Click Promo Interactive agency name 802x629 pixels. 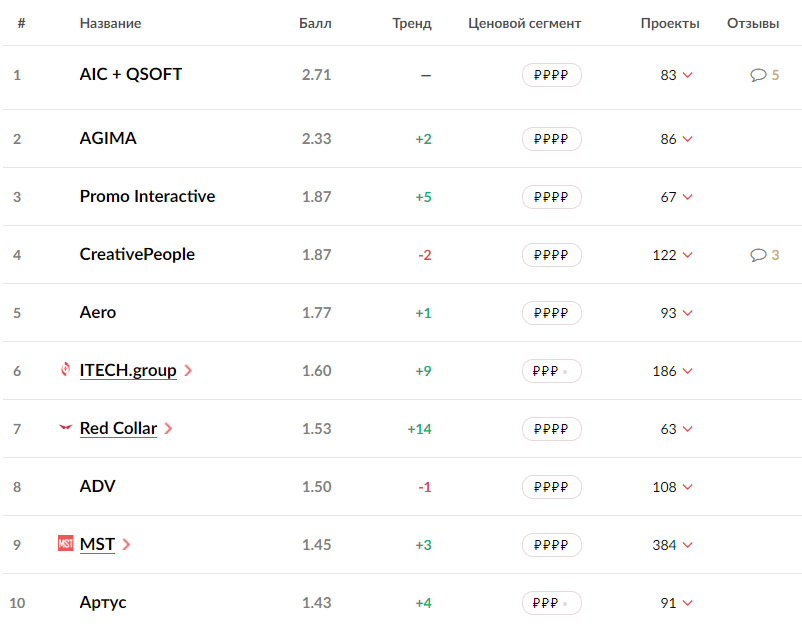coord(147,196)
